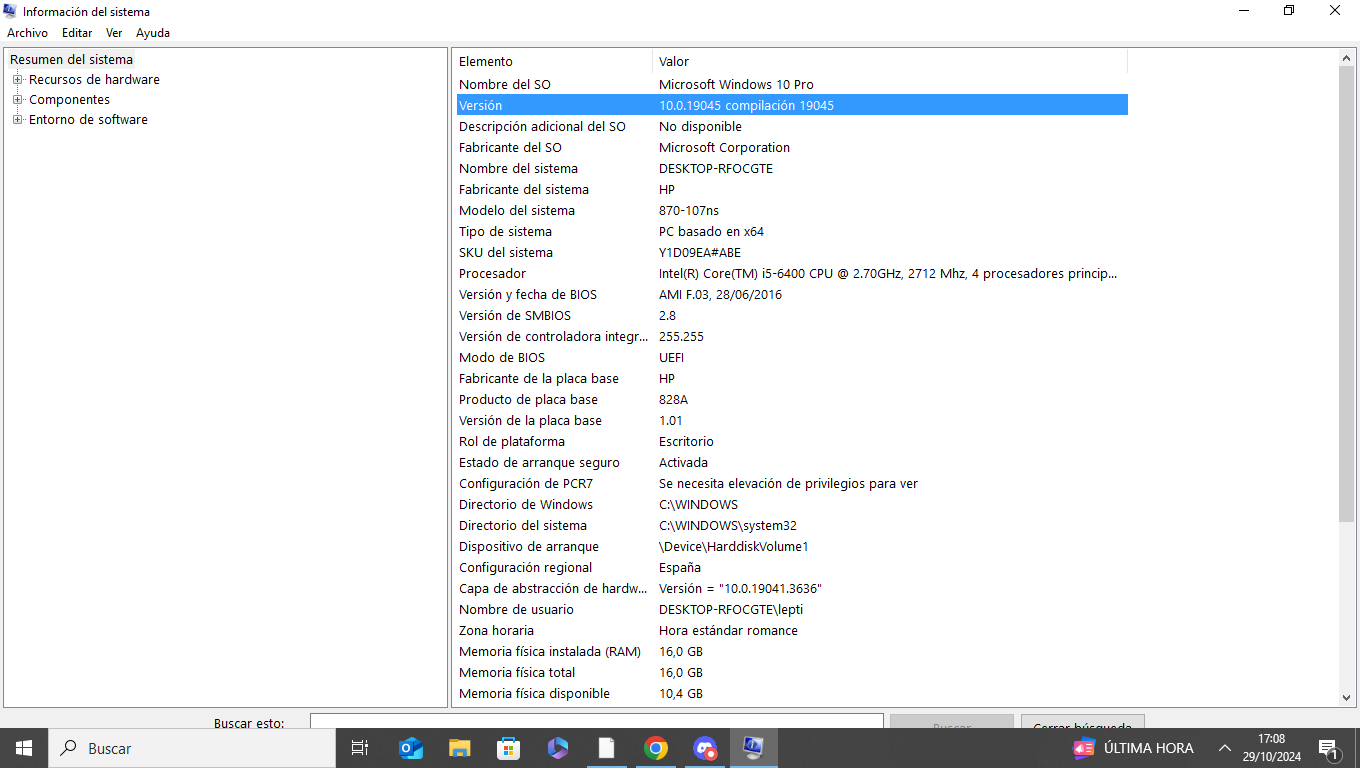This screenshot has width=1360, height=768.
Task: Select the Modelo del sistema row
Action: (x=792, y=211)
